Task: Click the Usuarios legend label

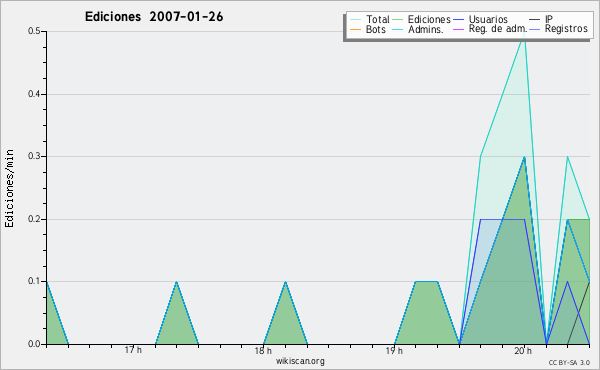Action: pyautogui.click(x=488, y=19)
